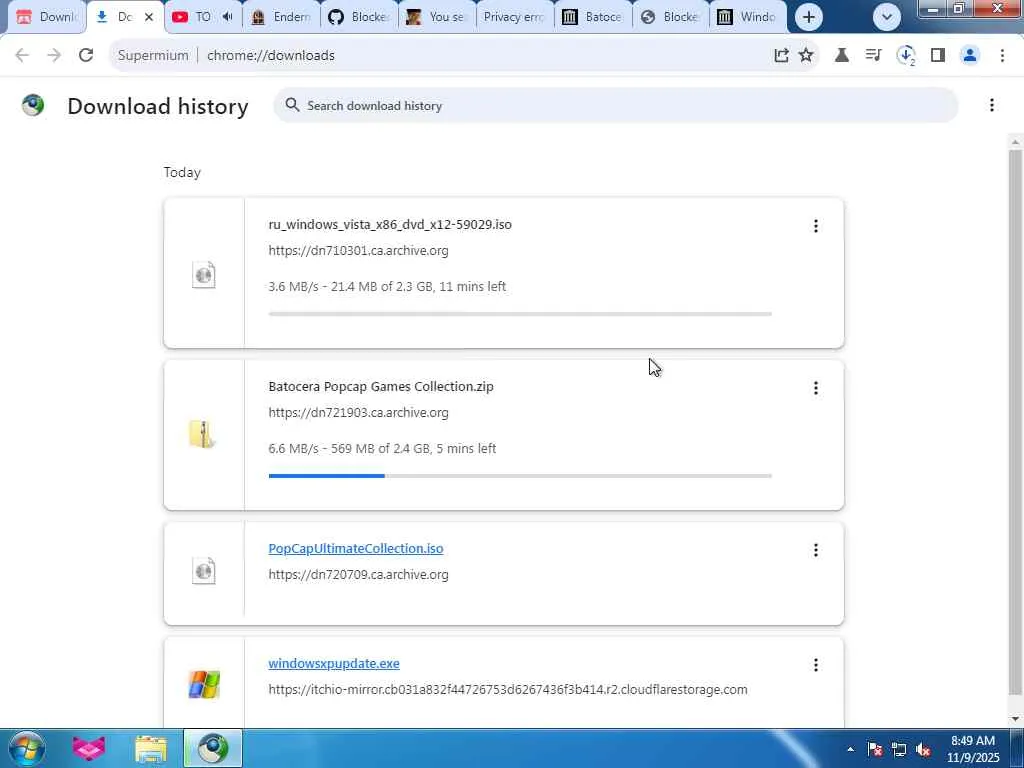Viewport: 1024px width, 768px height.
Task: Click the https://dn721903.ca.archive.org source URL
Action: click(x=359, y=413)
